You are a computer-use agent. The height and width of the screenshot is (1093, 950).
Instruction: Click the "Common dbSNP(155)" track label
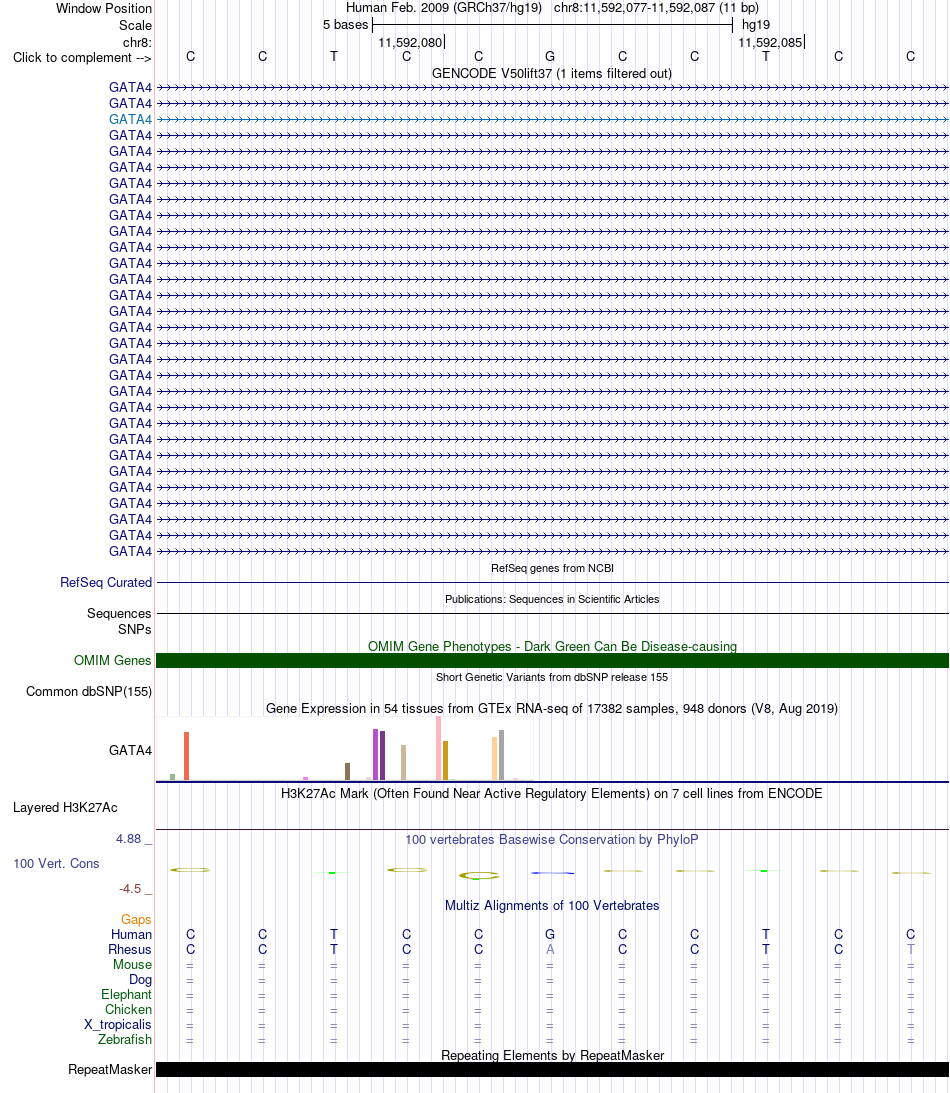pyautogui.click(x=89, y=691)
